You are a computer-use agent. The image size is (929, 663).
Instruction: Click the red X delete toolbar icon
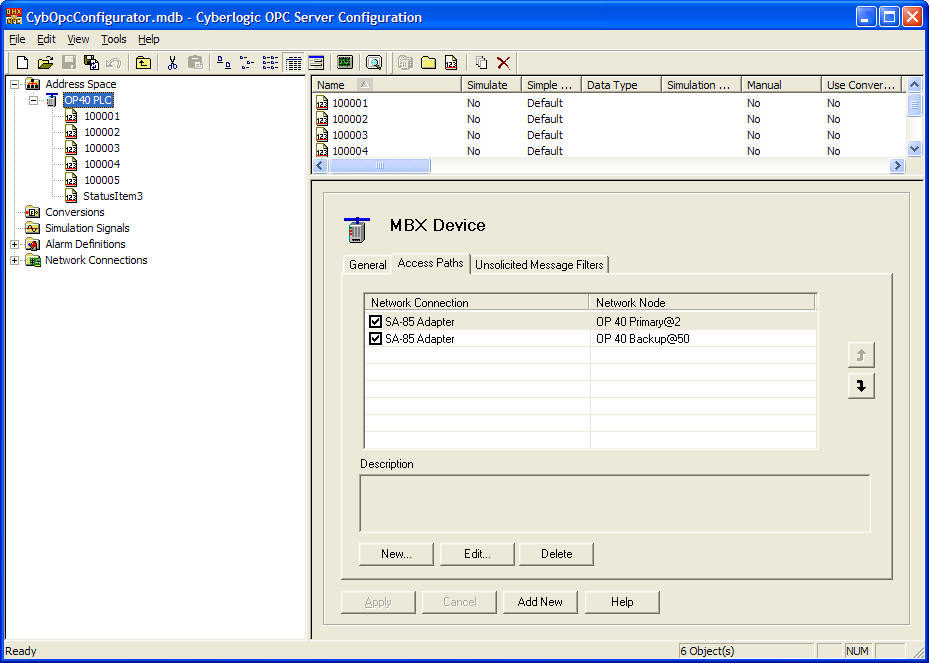coord(503,63)
